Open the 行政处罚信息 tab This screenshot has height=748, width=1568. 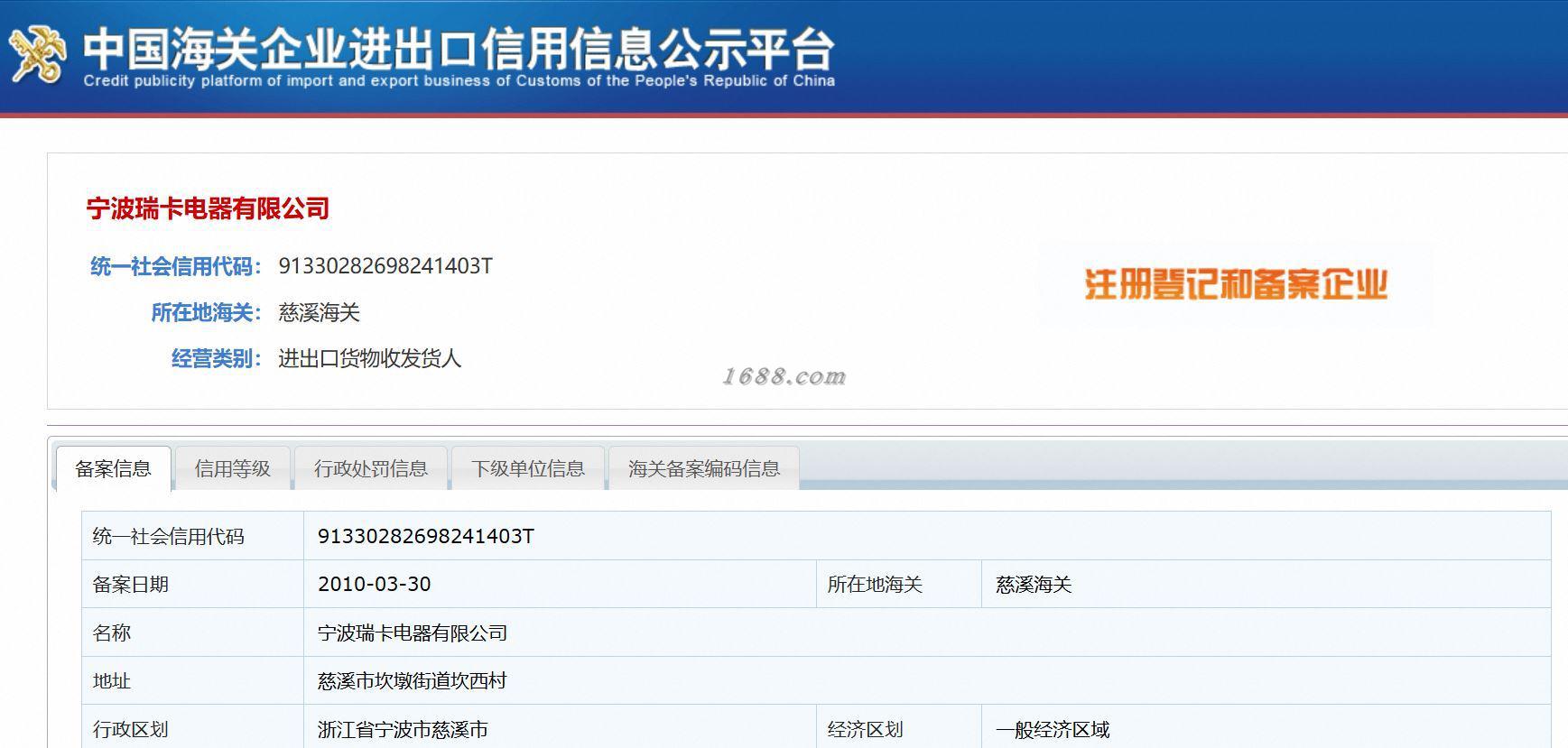tap(370, 468)
